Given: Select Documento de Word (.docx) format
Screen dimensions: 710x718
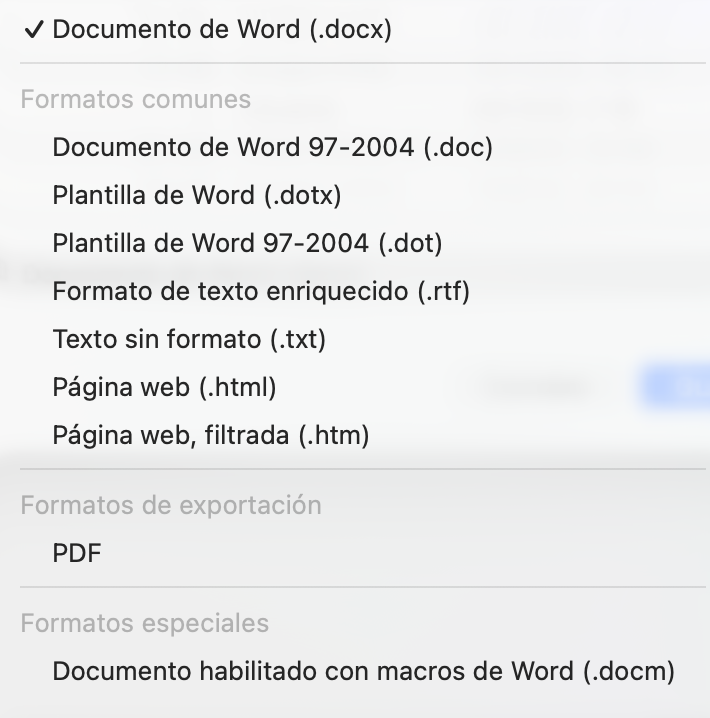Looking at the screenshot, I should pyautogui.click(x=222, y=30).
